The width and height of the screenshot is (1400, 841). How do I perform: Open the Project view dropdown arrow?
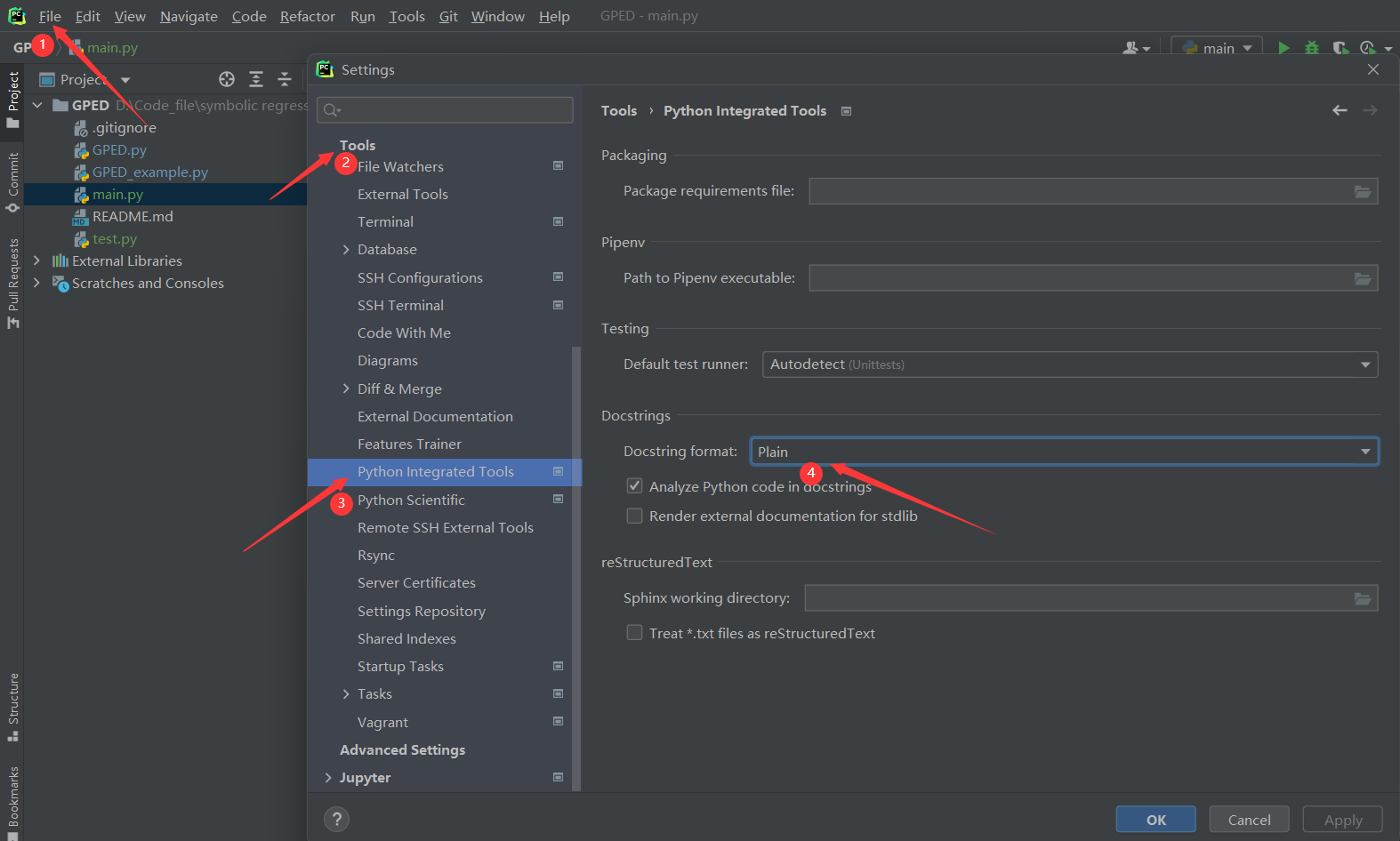(x=125, y=80)
